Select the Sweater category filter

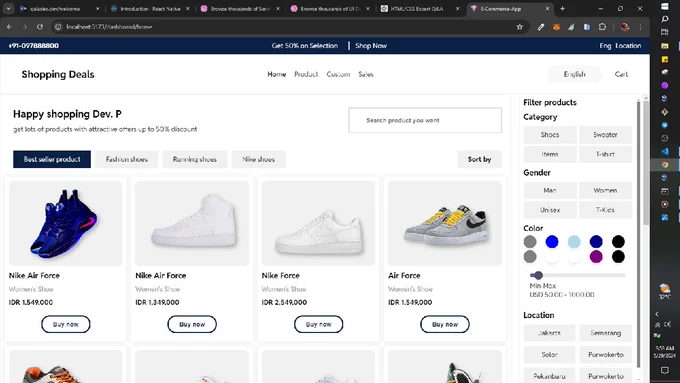click(x=605, y=134)
